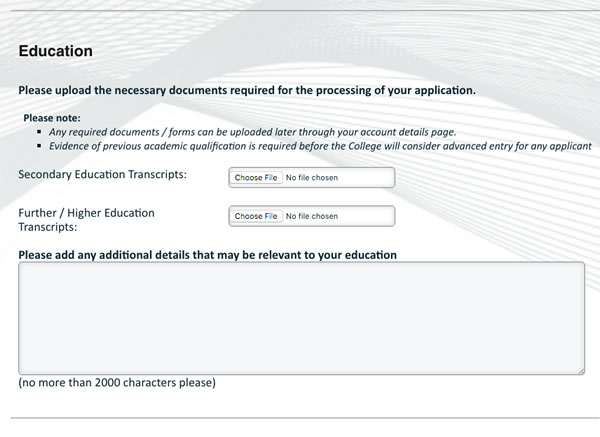Click 'Please upload the necessary documents' instruction

[x=247, y=91]
